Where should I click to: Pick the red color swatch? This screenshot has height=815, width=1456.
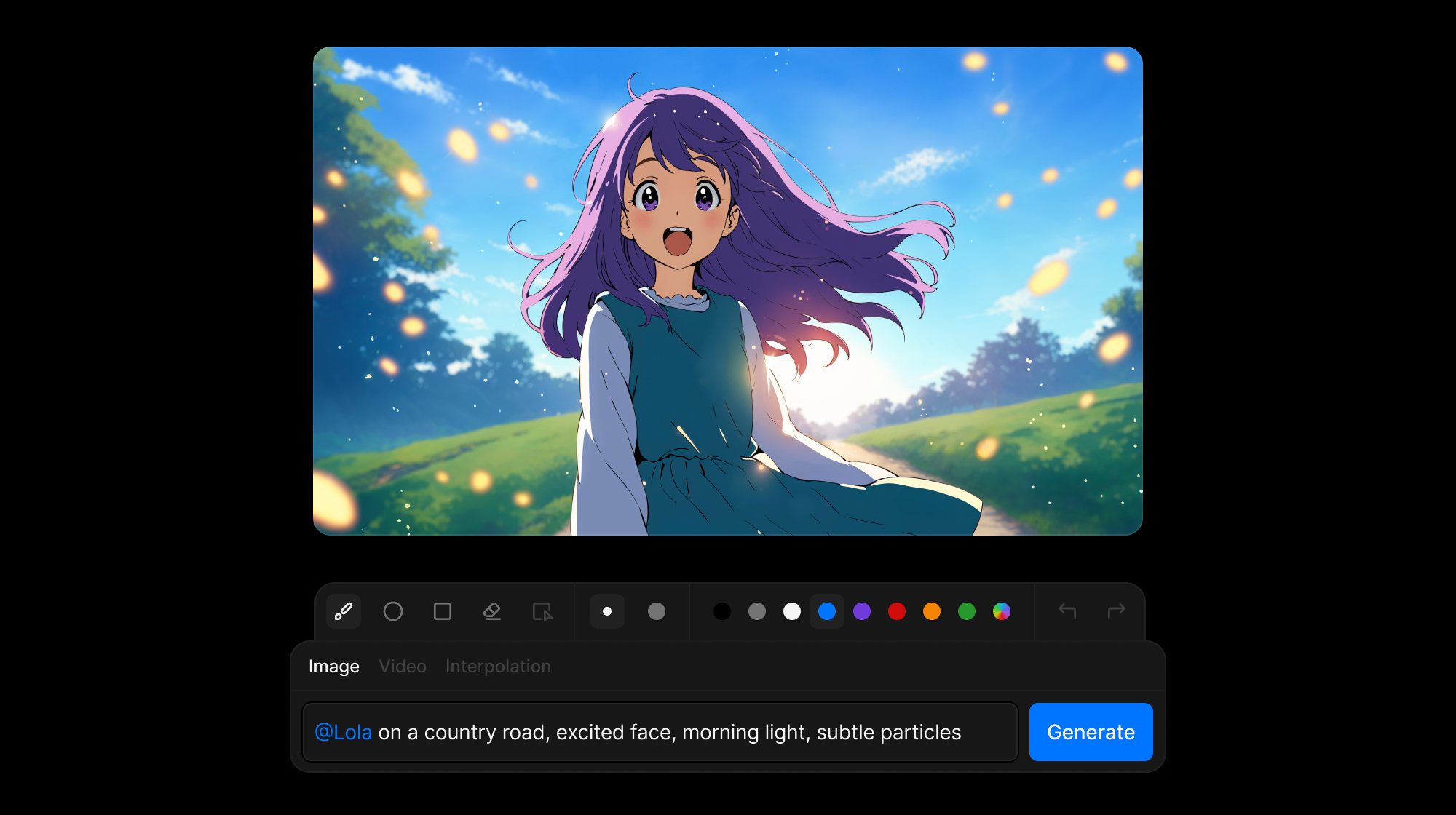click(x=896, y=611)
